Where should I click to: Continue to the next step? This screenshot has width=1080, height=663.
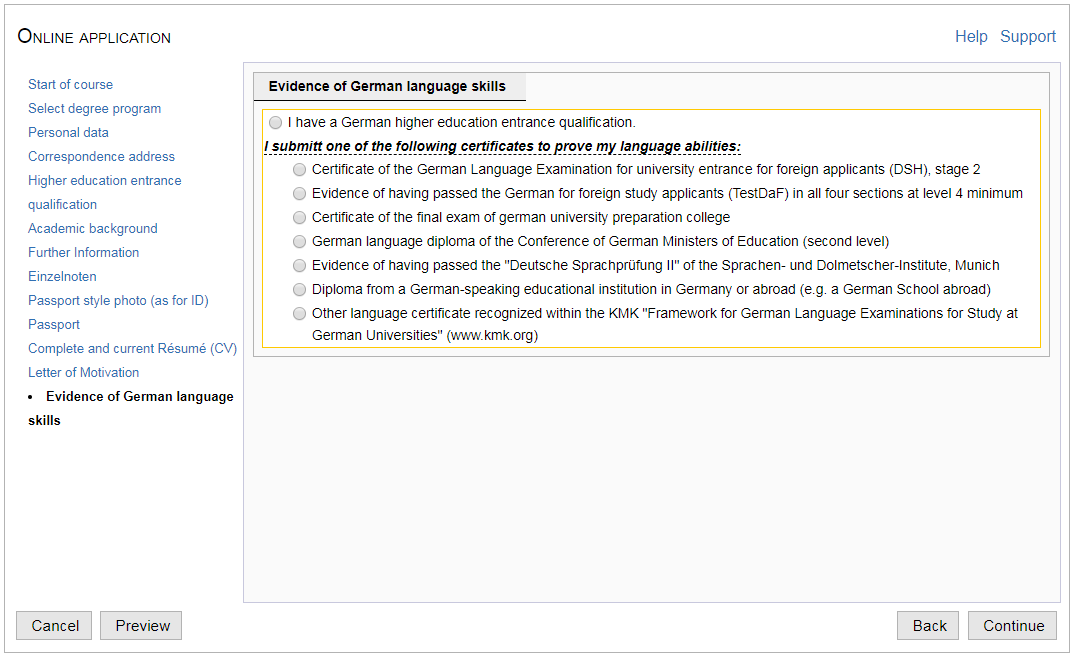pyautogui.click(x=1012, y=626)
